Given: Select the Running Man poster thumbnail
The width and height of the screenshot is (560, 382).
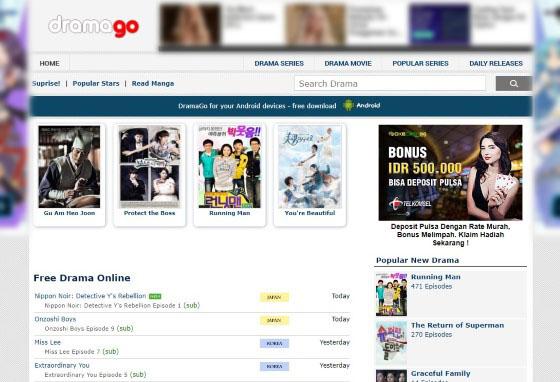Looking at the screenshot, I should (x=230, y=167).
